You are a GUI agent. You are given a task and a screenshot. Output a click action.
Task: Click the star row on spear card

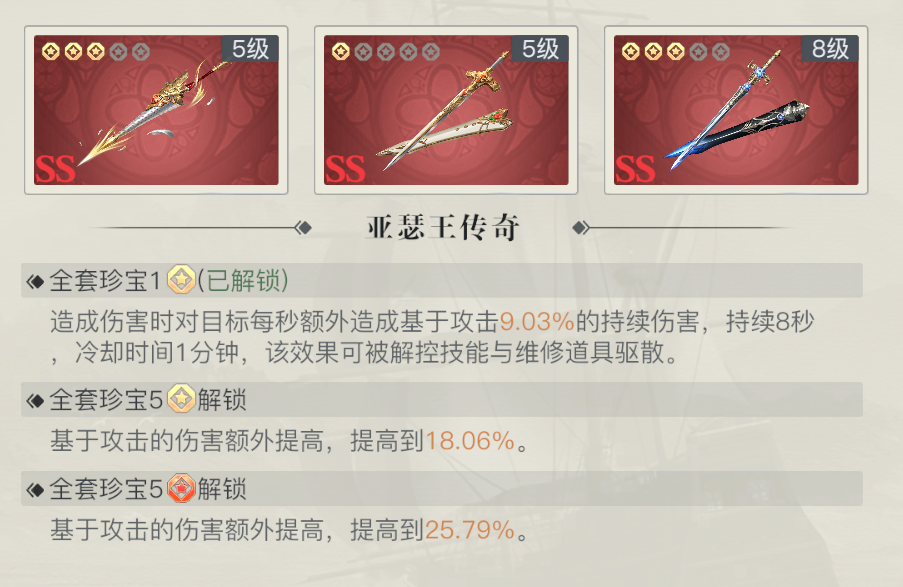[96, 52]
